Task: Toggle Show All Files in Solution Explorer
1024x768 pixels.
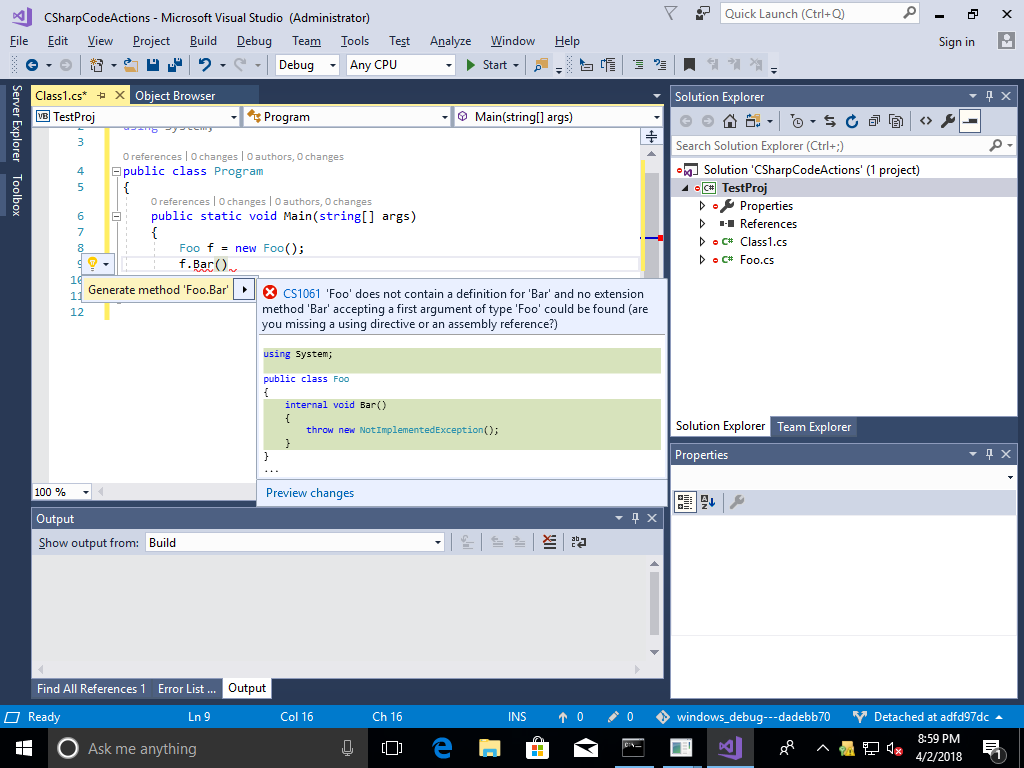Action: [x=897, y=121]
